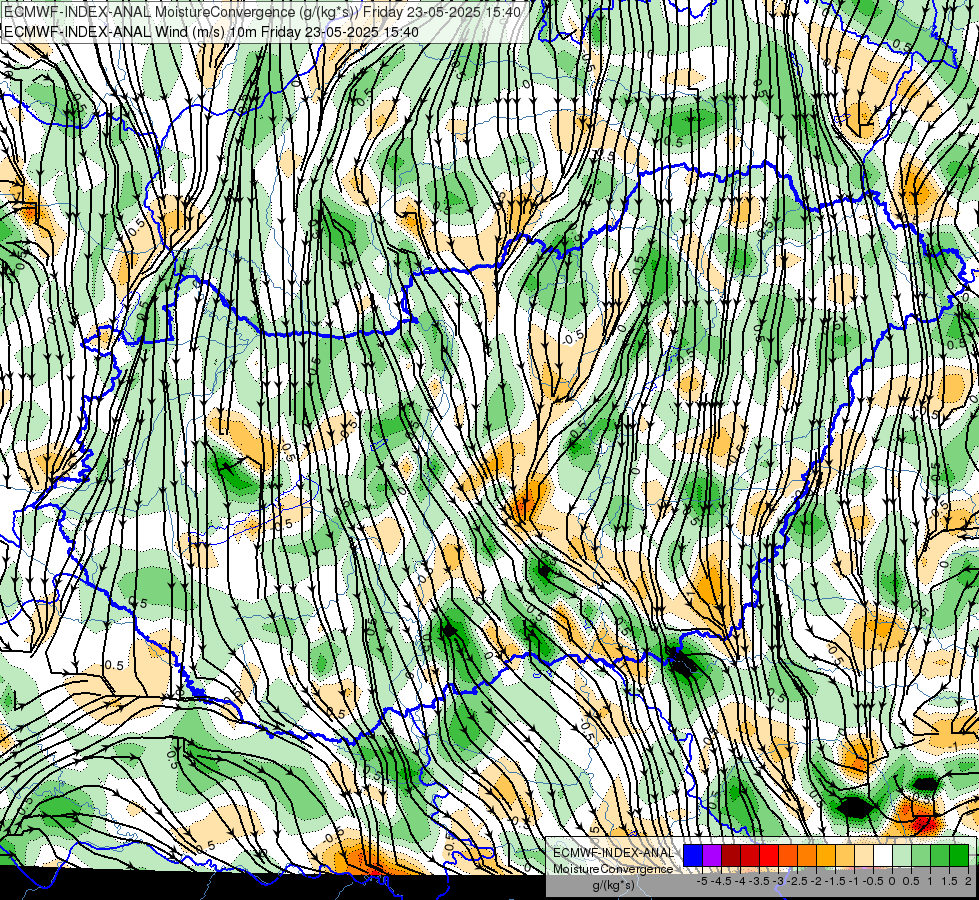This screenshot has width=979, height=900.
Task: Select the white legend swatch
Action: [883, 855]
